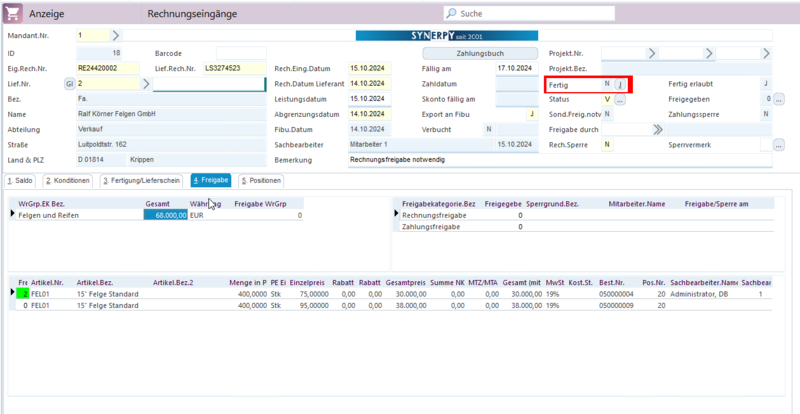Open the 2. Konditionen tab

69,181
